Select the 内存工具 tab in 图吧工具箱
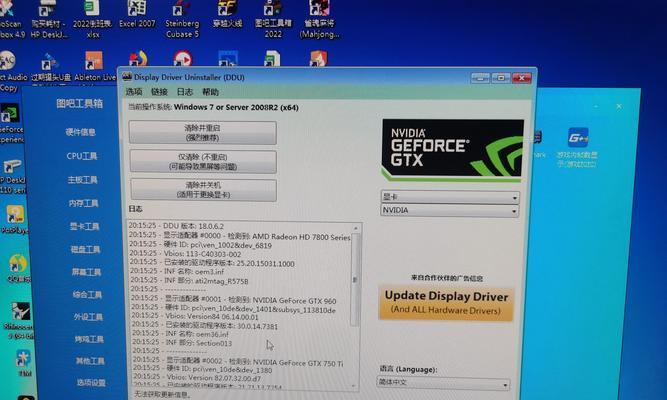This screenshot has width=667, height=400. (x=84, y=203)
